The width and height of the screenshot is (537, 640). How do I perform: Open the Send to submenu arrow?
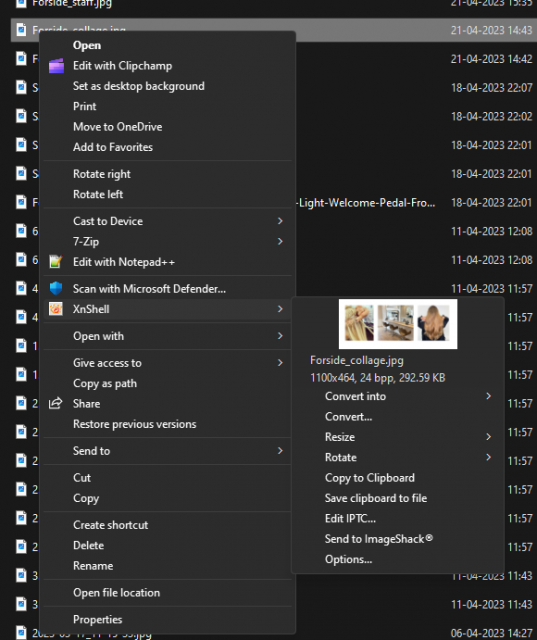[x=280, y=451]
